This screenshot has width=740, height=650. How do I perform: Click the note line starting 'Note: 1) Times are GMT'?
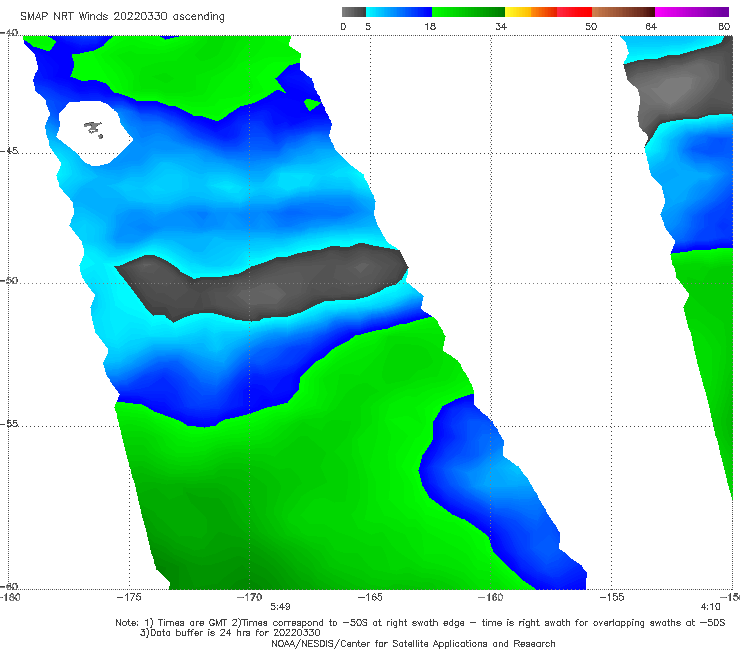coord(420,623)
